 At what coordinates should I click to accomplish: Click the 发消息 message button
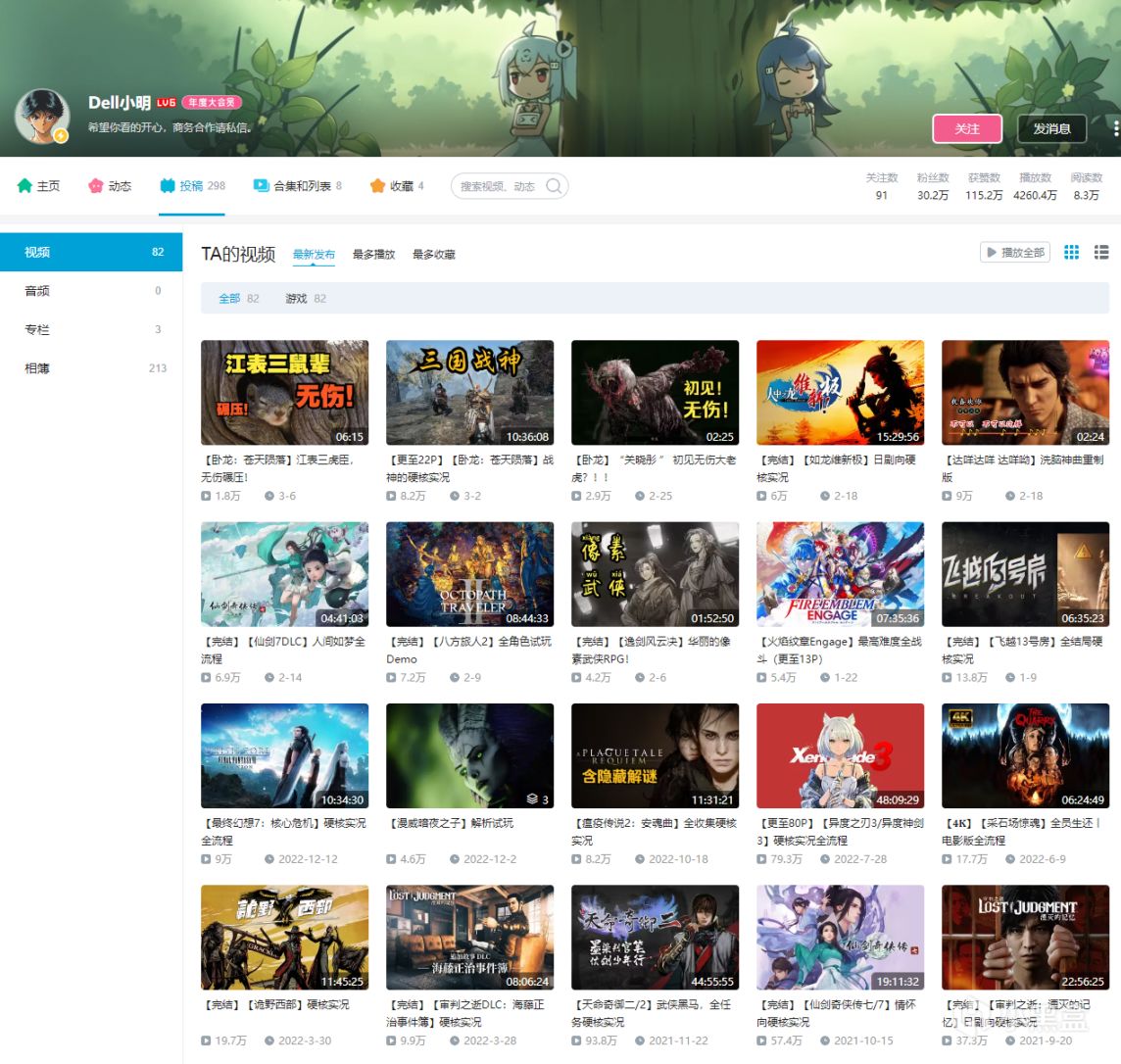click(x=1051, y=128)
